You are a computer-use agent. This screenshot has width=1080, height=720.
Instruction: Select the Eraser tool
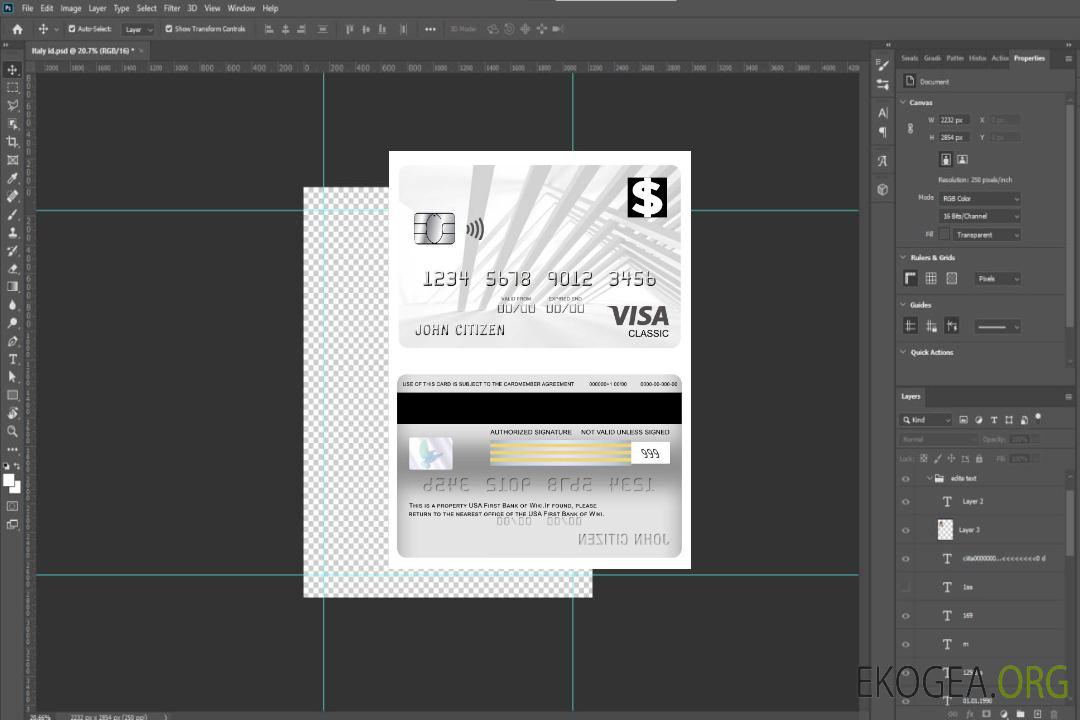(12, 269)
